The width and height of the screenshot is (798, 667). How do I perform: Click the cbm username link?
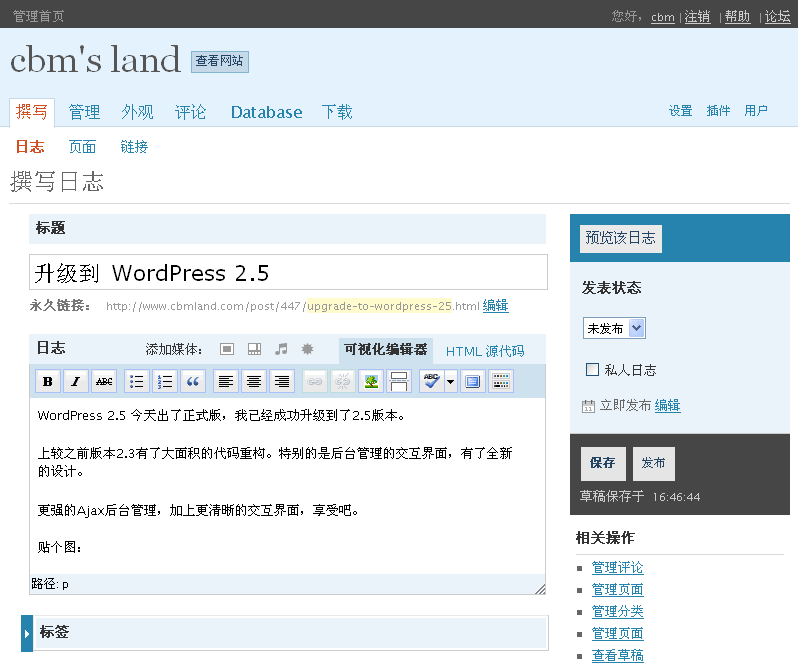point(663,17)
